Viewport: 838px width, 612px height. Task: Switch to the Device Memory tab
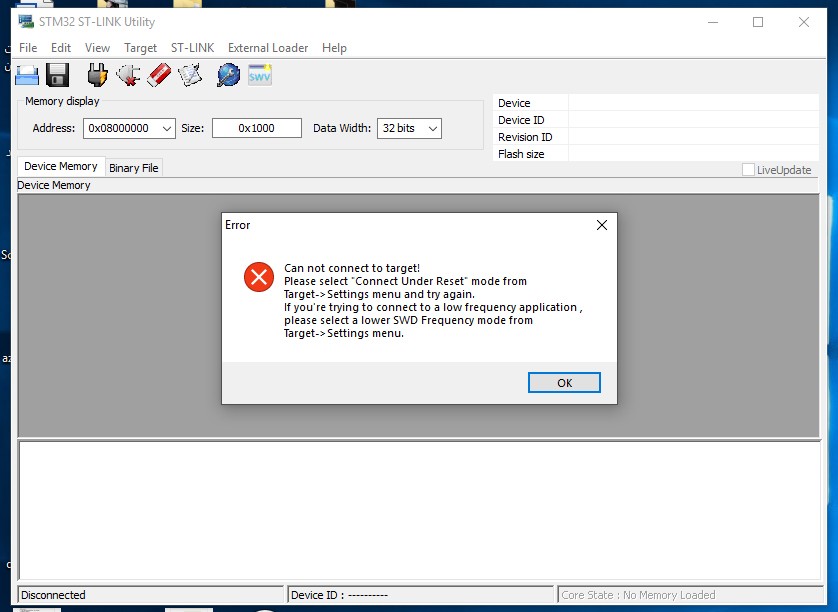pyautogui.click(x=61, y=166)
